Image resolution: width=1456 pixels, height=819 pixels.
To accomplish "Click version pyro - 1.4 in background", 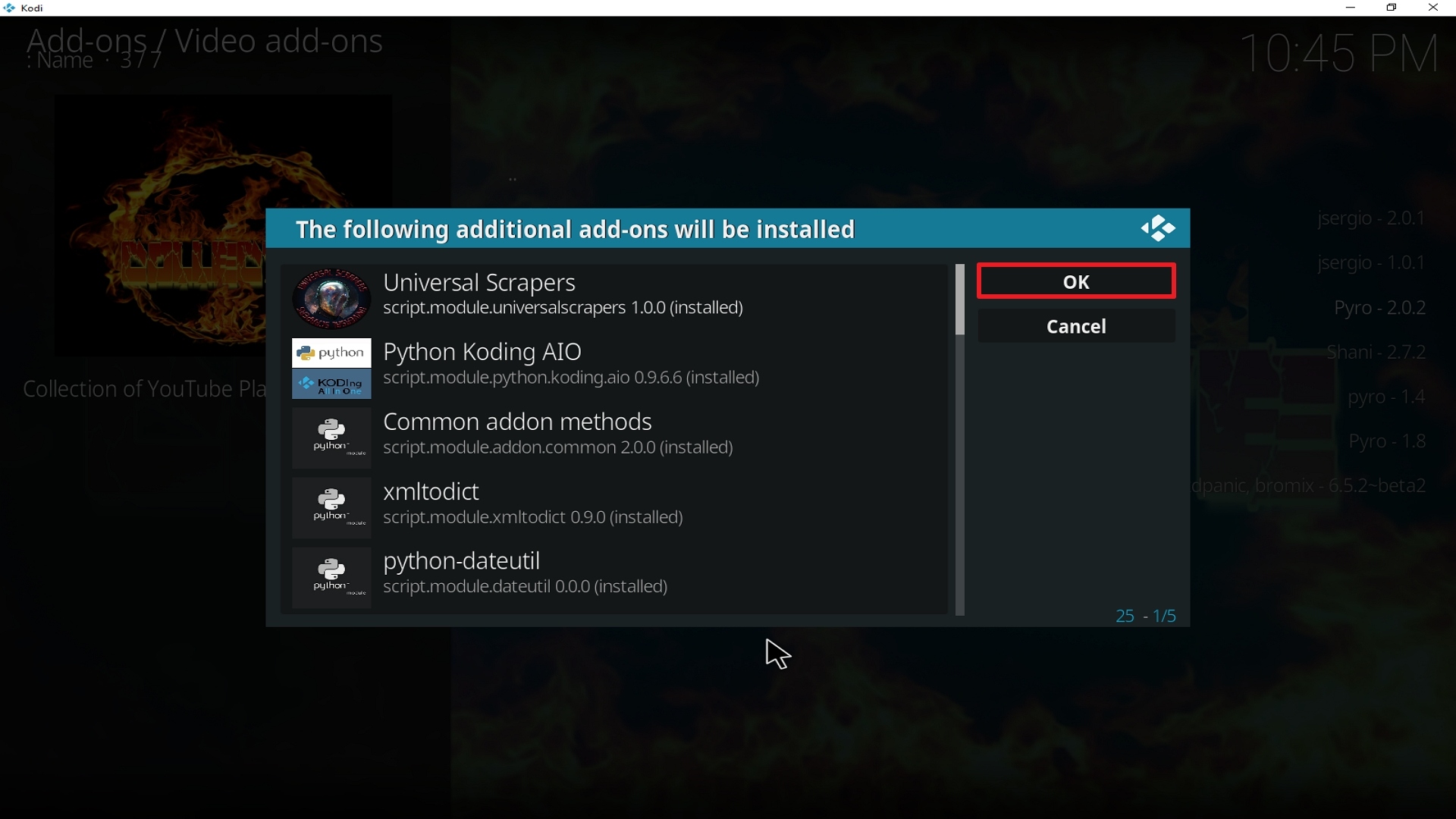I will pyautogui.click(x=1388, y=397).
